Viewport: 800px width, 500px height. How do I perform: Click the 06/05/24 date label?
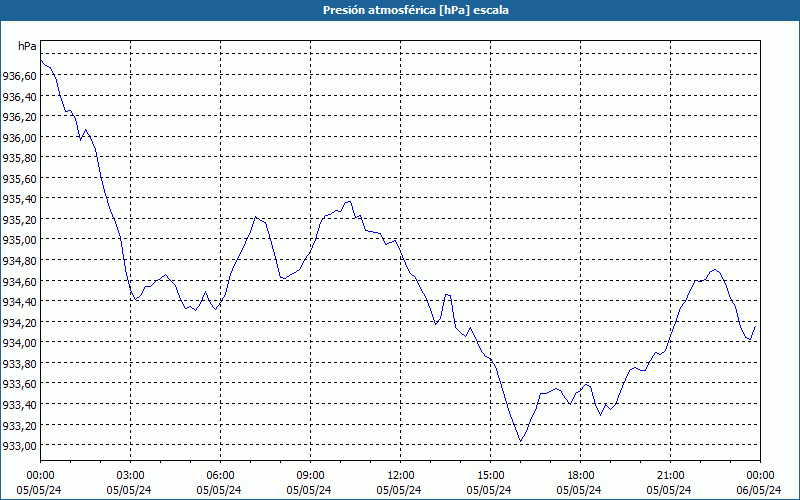pos(760,490)
